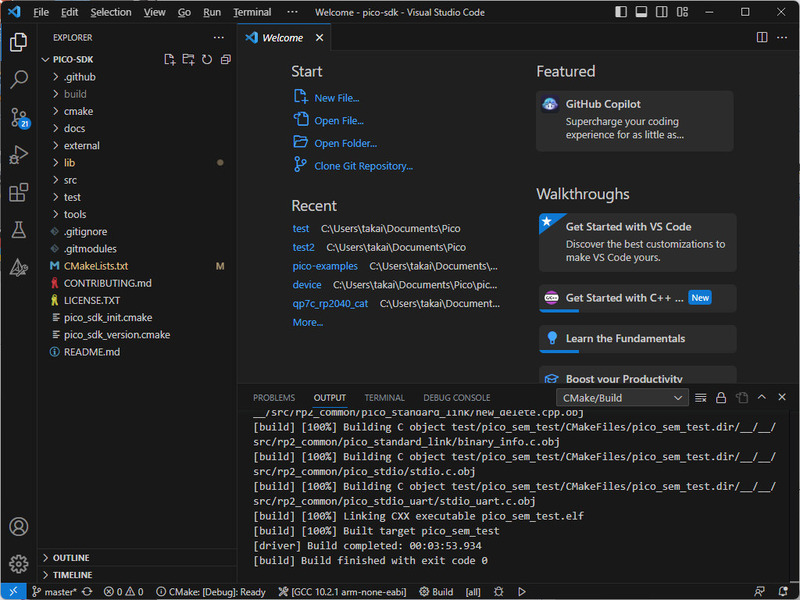The image size is (800, 600).
Task: Open the Terminal menu
Action: [x=252, y=12]
